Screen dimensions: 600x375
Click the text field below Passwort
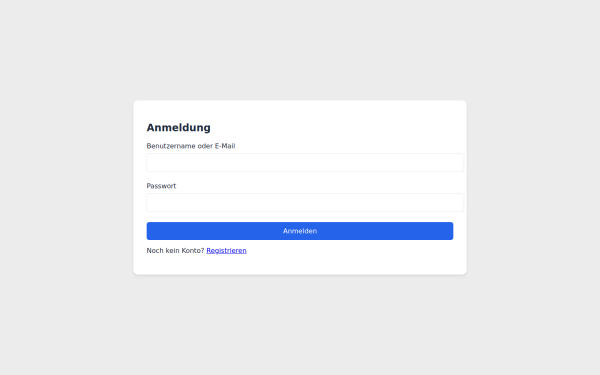[305, 202]
